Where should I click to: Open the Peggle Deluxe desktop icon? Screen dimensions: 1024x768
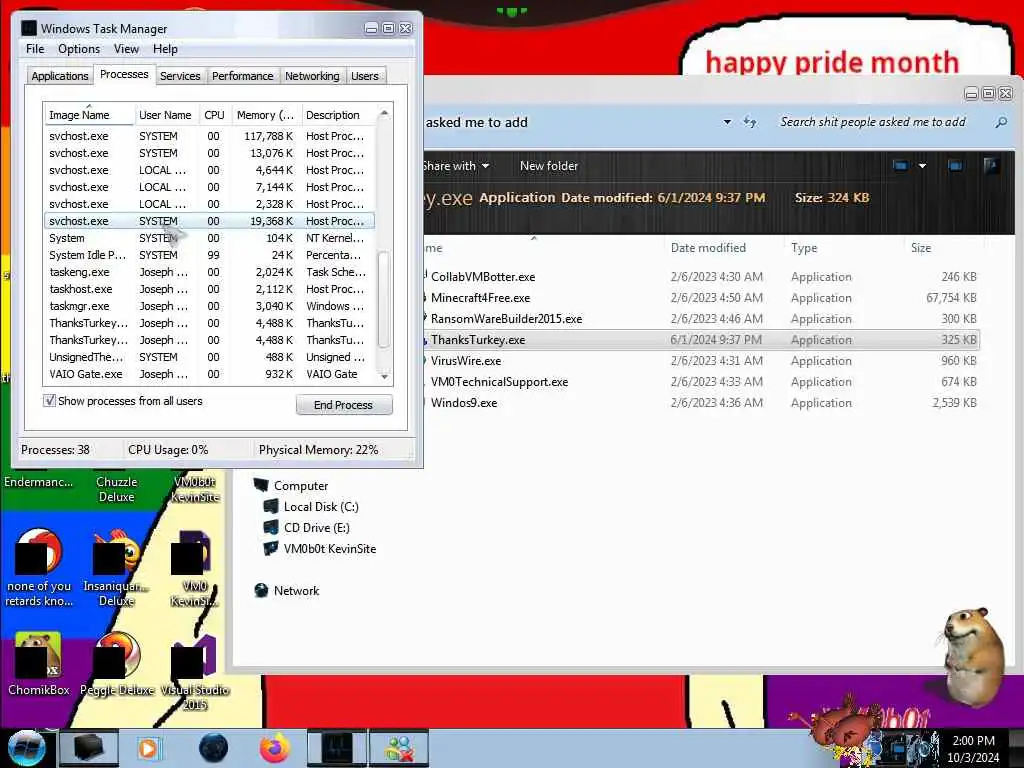(x=117, y=663)
